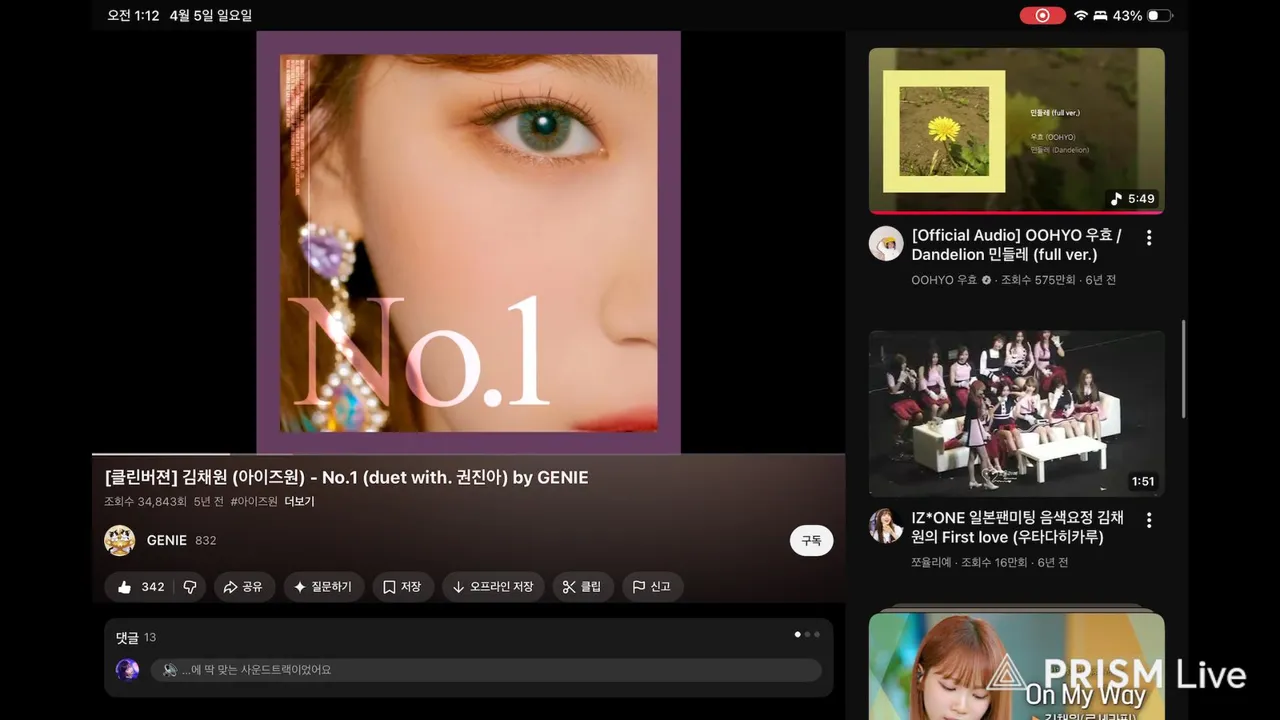Tap the 공유 share button
The image size is (1280, 720).
click(243, 587)
